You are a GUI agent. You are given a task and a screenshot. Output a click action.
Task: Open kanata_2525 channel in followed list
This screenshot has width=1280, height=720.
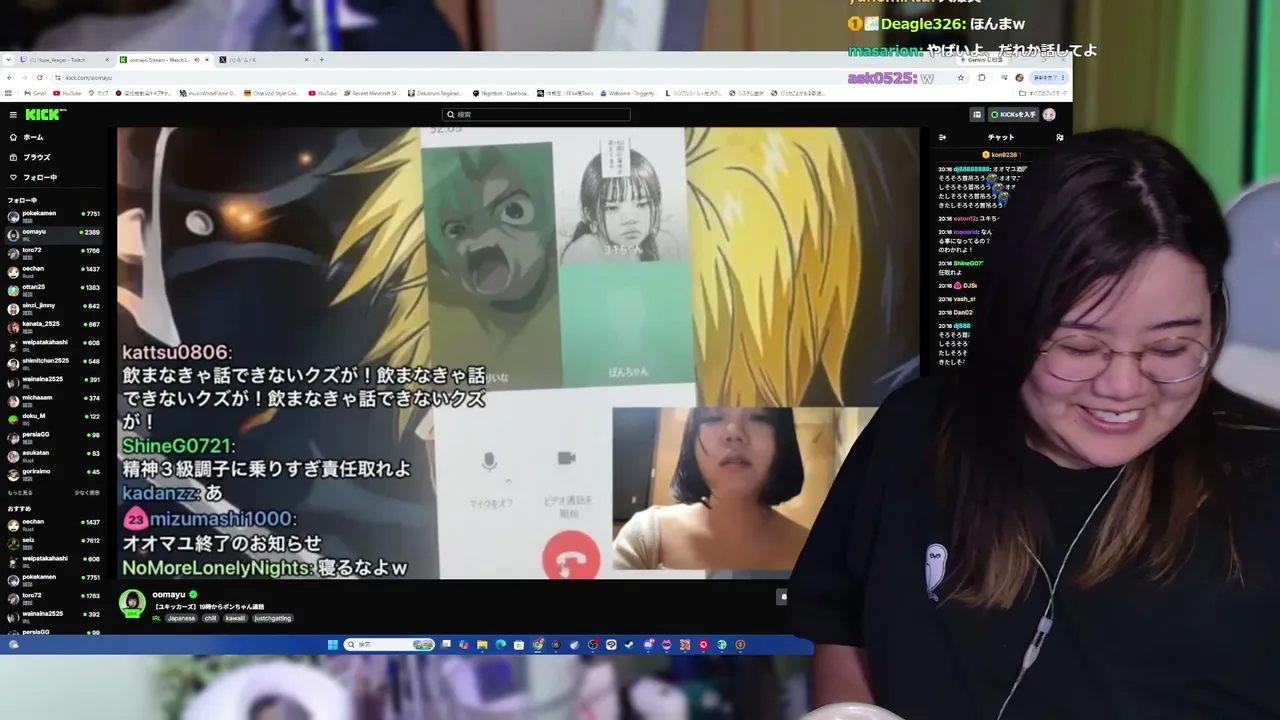[x=53, y=326]
